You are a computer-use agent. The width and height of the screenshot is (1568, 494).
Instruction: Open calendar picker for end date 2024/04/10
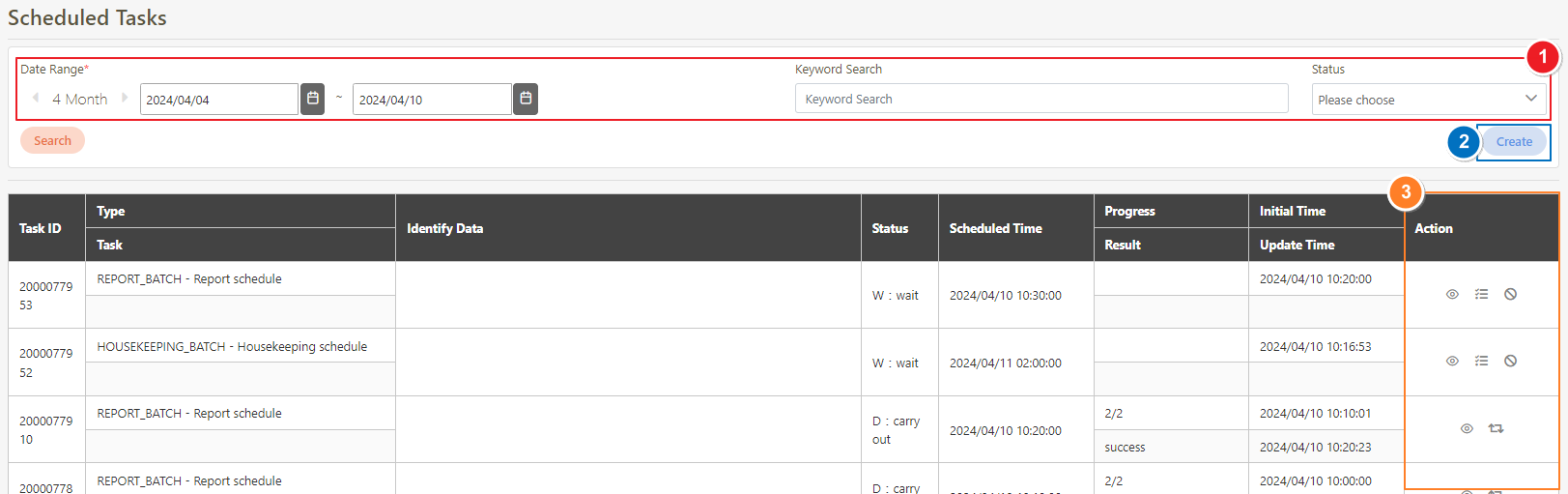(525, 99)
